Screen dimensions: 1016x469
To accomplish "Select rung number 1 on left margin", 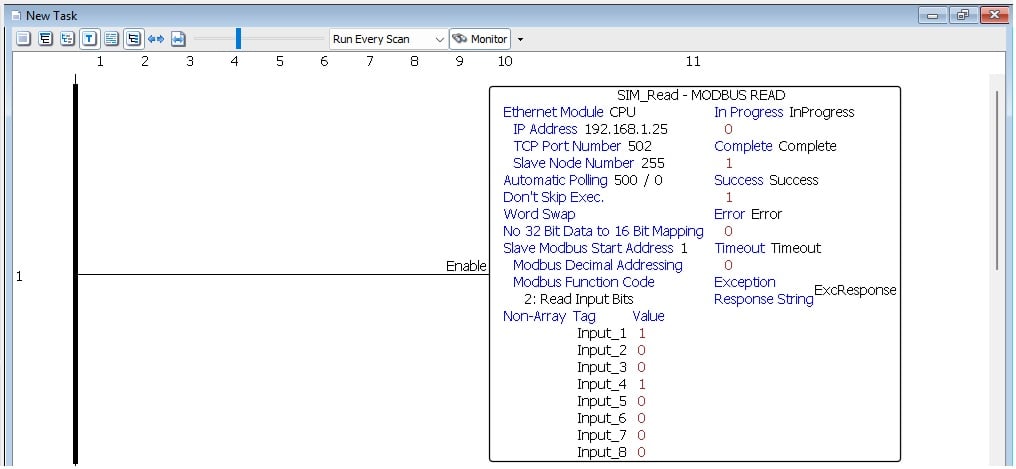I will [x=19, y=277].
